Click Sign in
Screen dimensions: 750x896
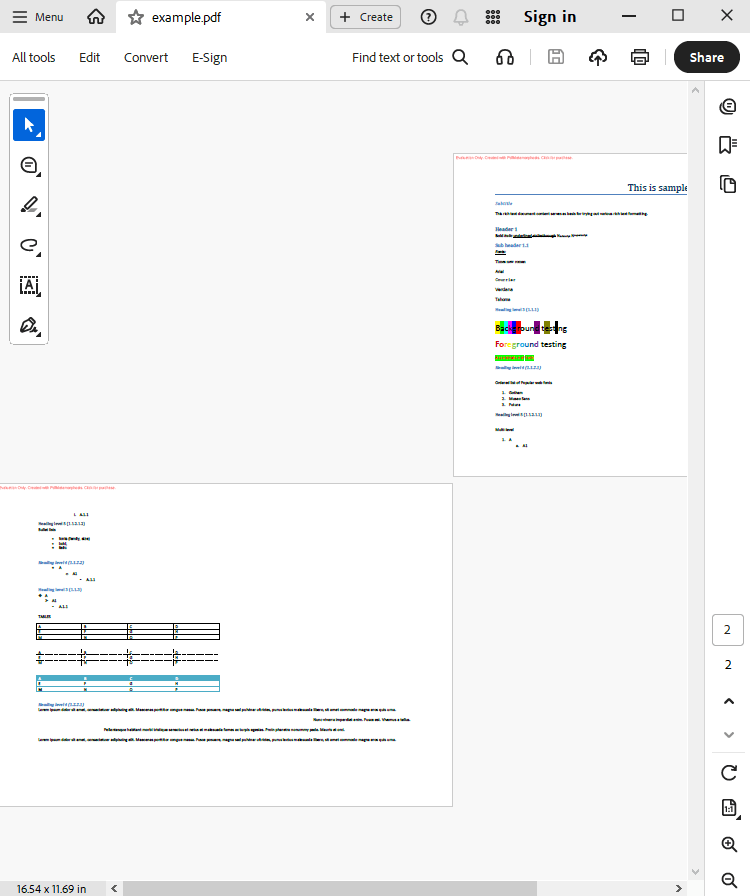point(550,17)
